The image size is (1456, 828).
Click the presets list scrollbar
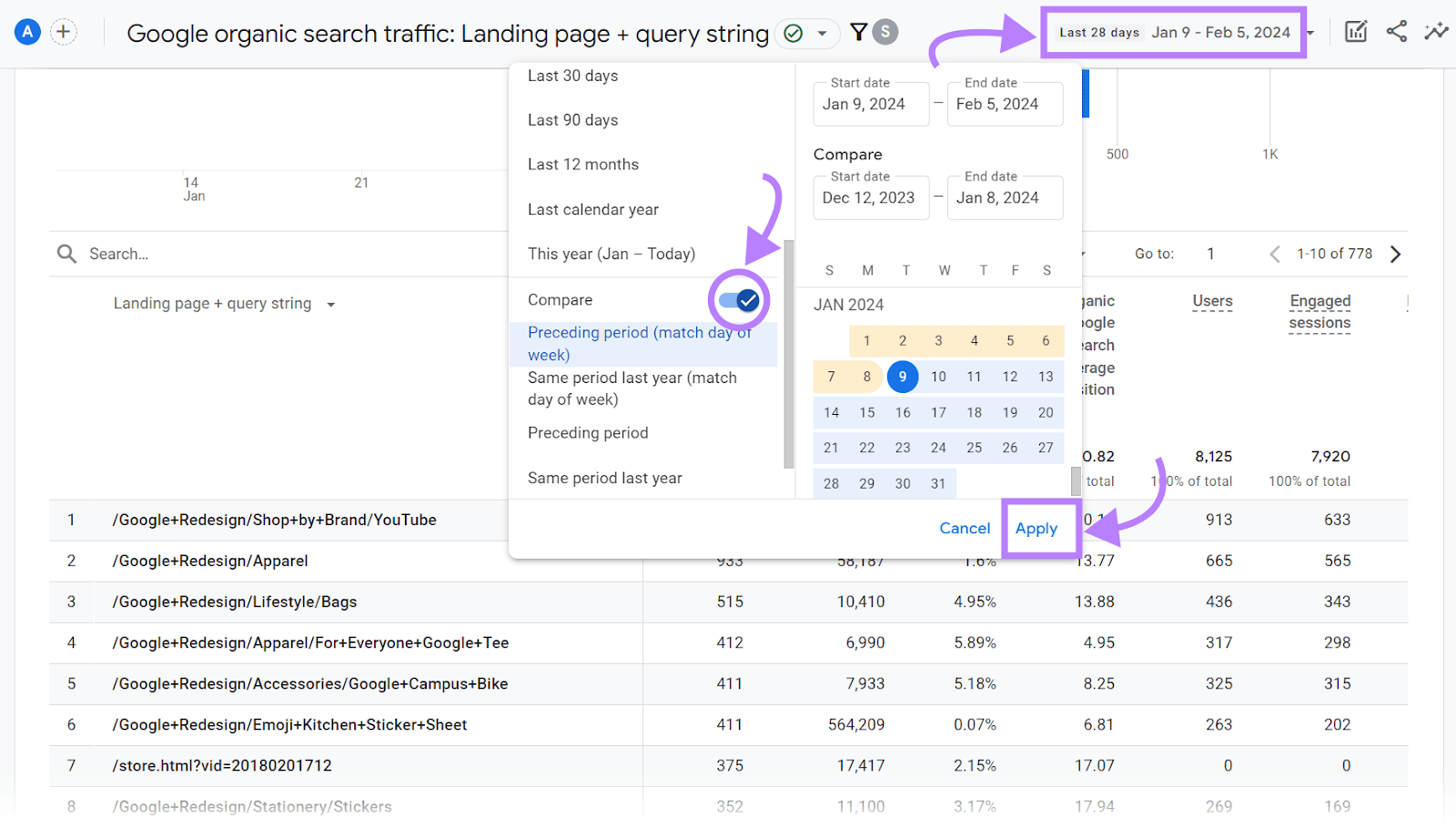[x=789, y=355]
